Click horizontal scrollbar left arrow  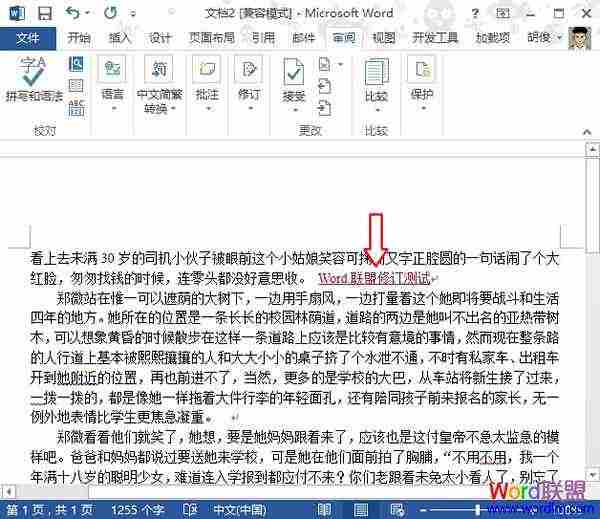pyautogui.click(x=8, y=491)
